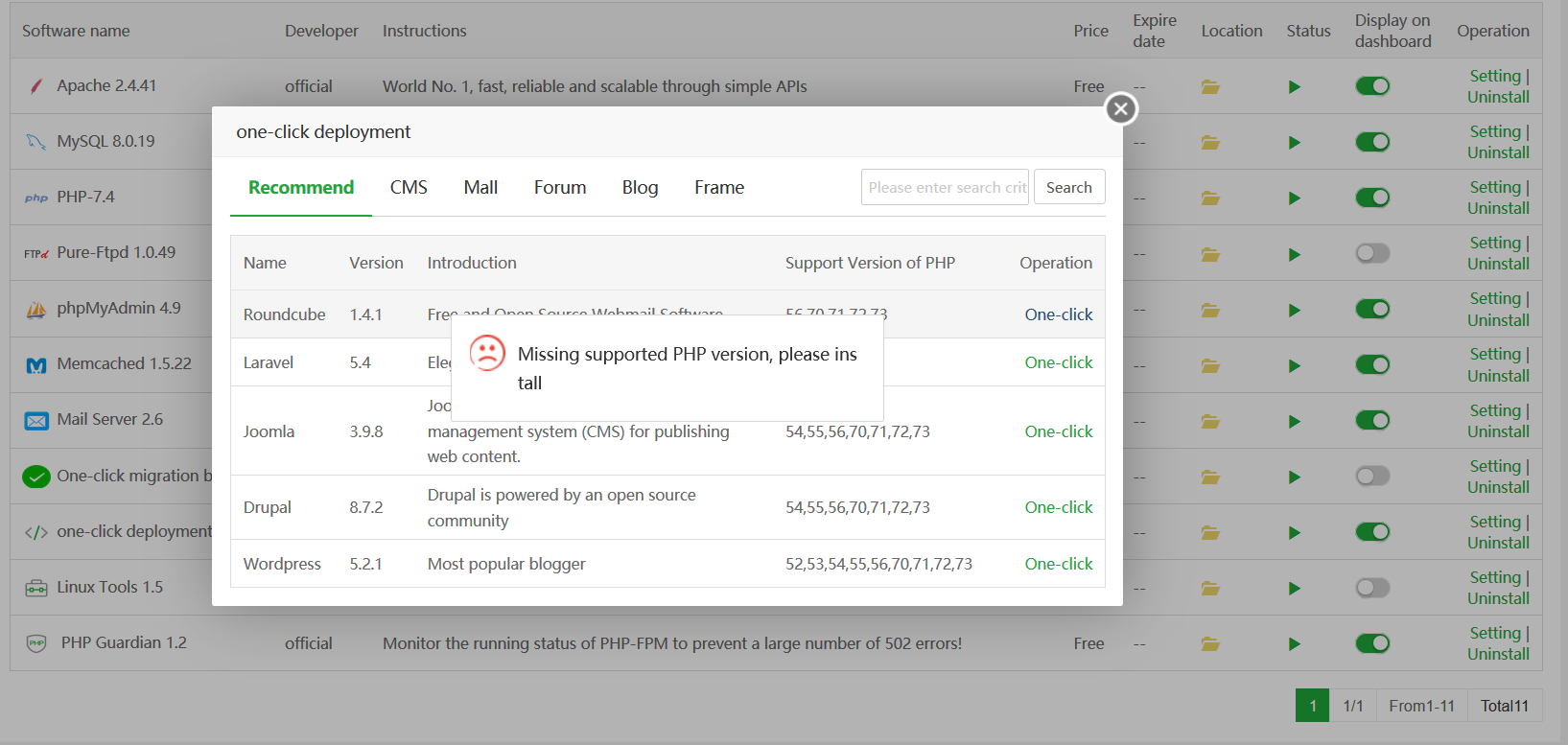This screenshot has height=745, width=1568.
Task: Open folder icon for PHP-7.4
Action: [x=1210, y=198]
